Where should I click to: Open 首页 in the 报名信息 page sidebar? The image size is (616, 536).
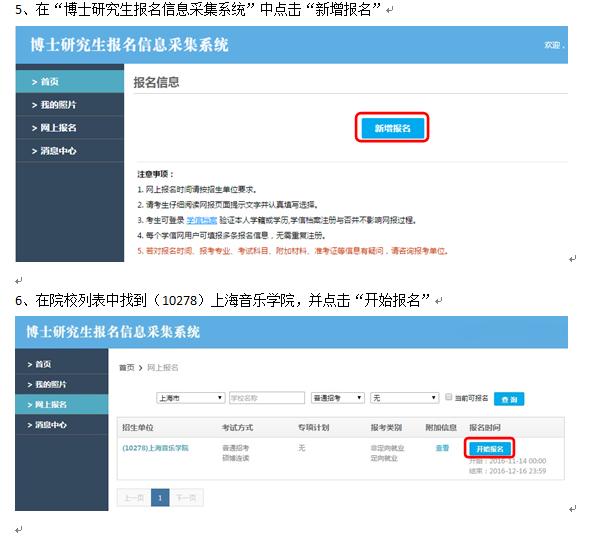click(x=70, y=82)
